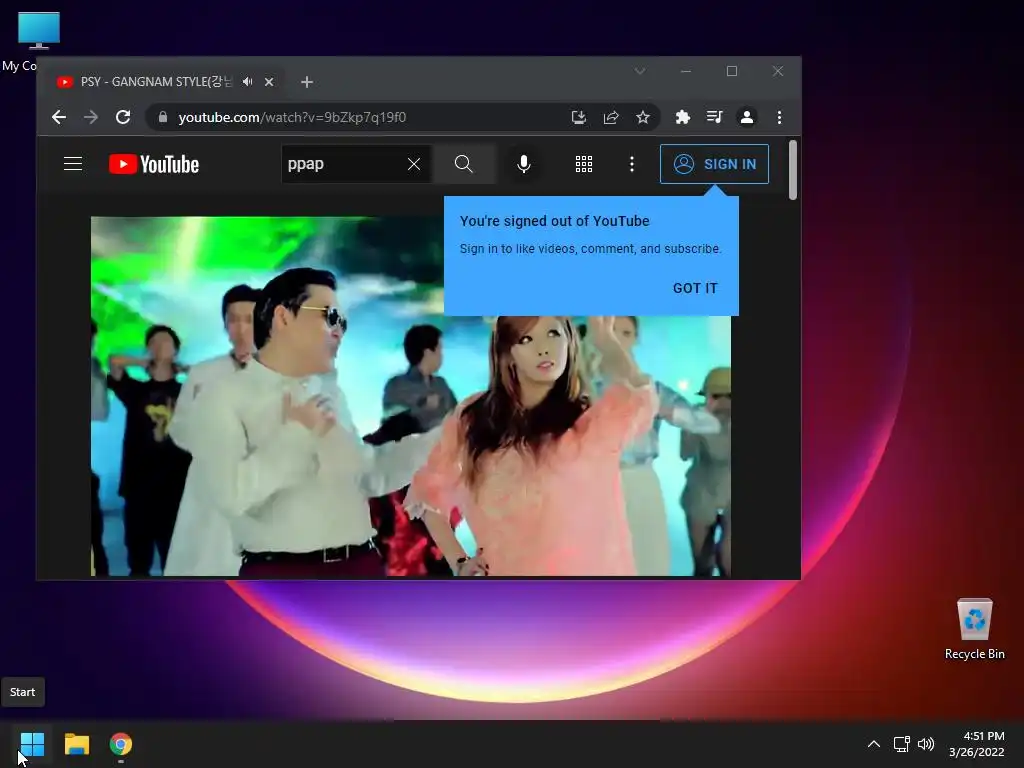
Task: Open the Chrome extensions puzzle icon
Action: tap(682, 117)
